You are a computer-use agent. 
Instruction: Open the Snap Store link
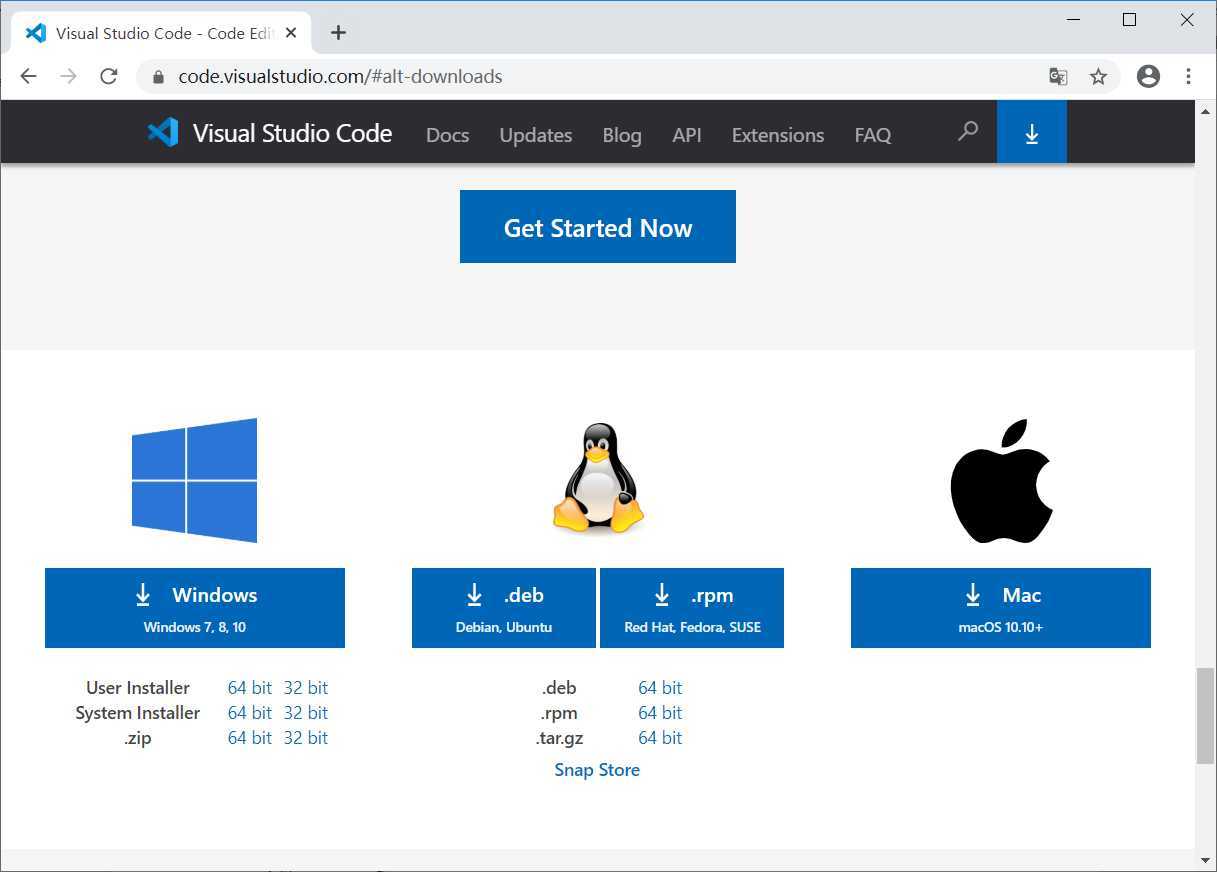tap(597, 770)
